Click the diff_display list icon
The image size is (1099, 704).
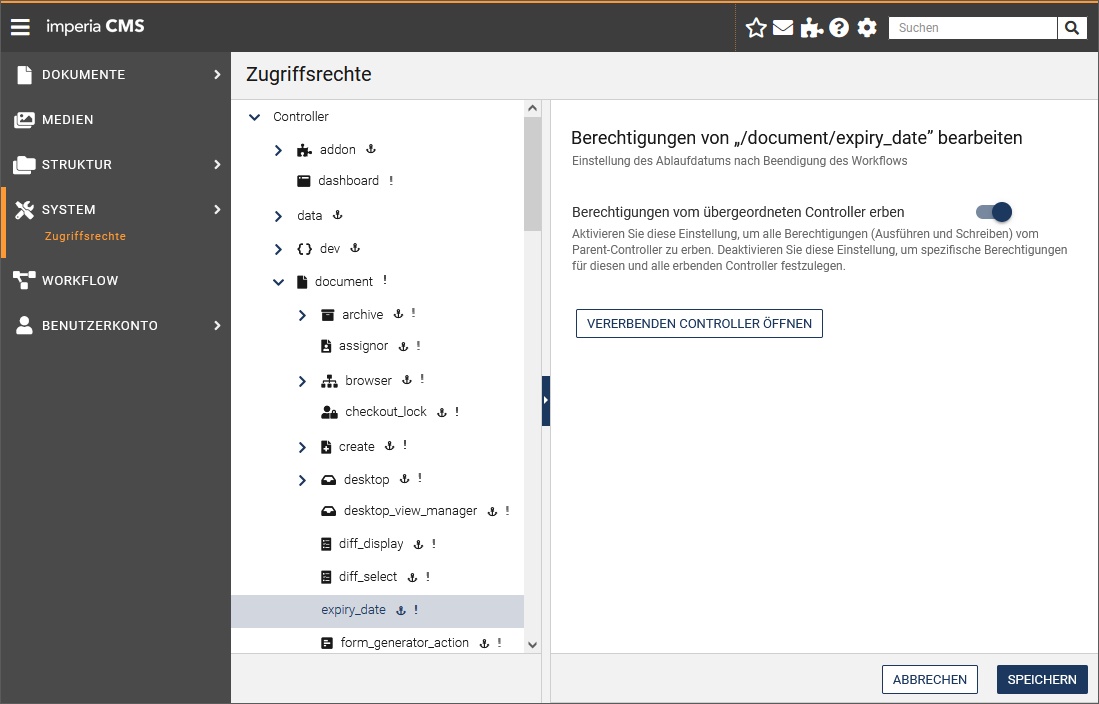(326, 544)
